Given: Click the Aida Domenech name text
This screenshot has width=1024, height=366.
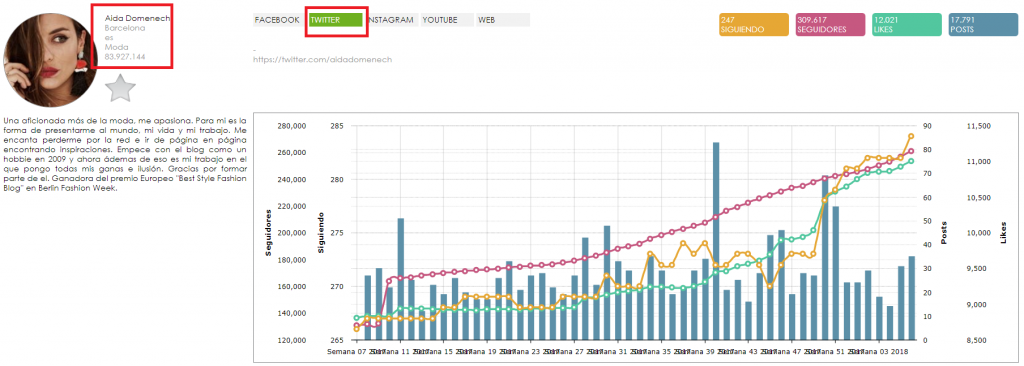Looking at the screenshot, I should click(x=137, y=18).
